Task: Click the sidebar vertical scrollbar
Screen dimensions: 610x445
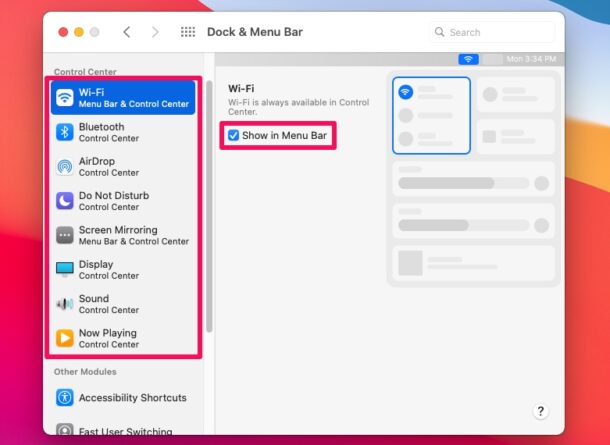Action: point(209,206)
